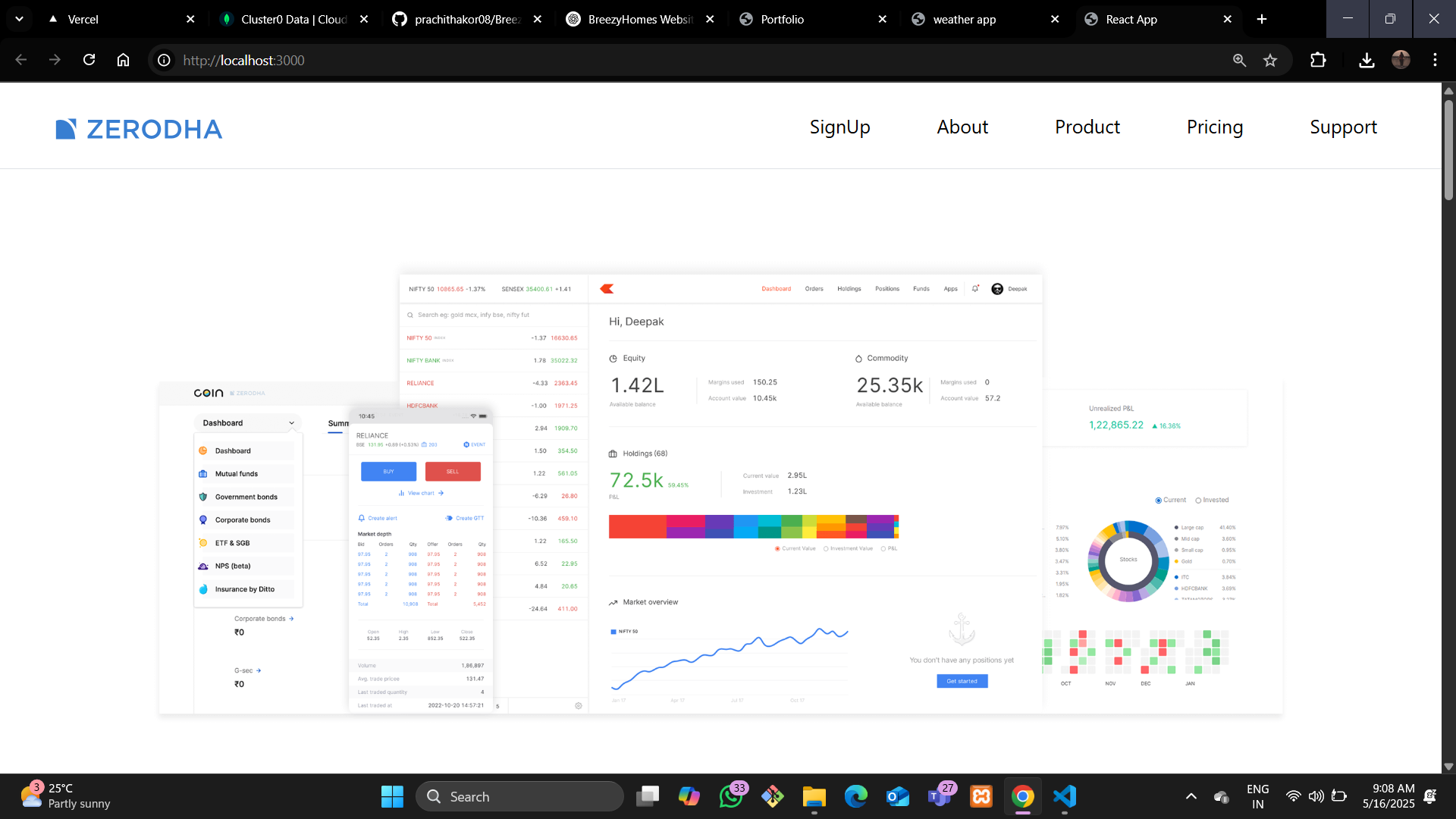Image resolution: width=1456 pixels, height=819 pixels.
Task: Reload the current page
Action: (89, 60)
